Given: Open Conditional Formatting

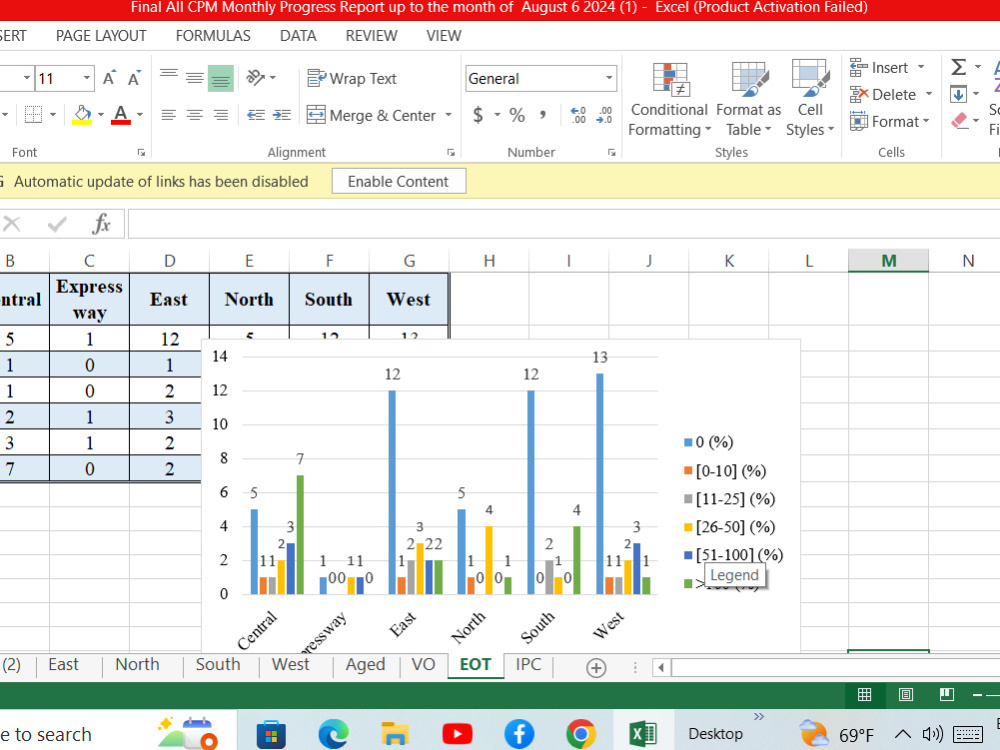Looking at the screenshot, I should [x=669, y=99].
